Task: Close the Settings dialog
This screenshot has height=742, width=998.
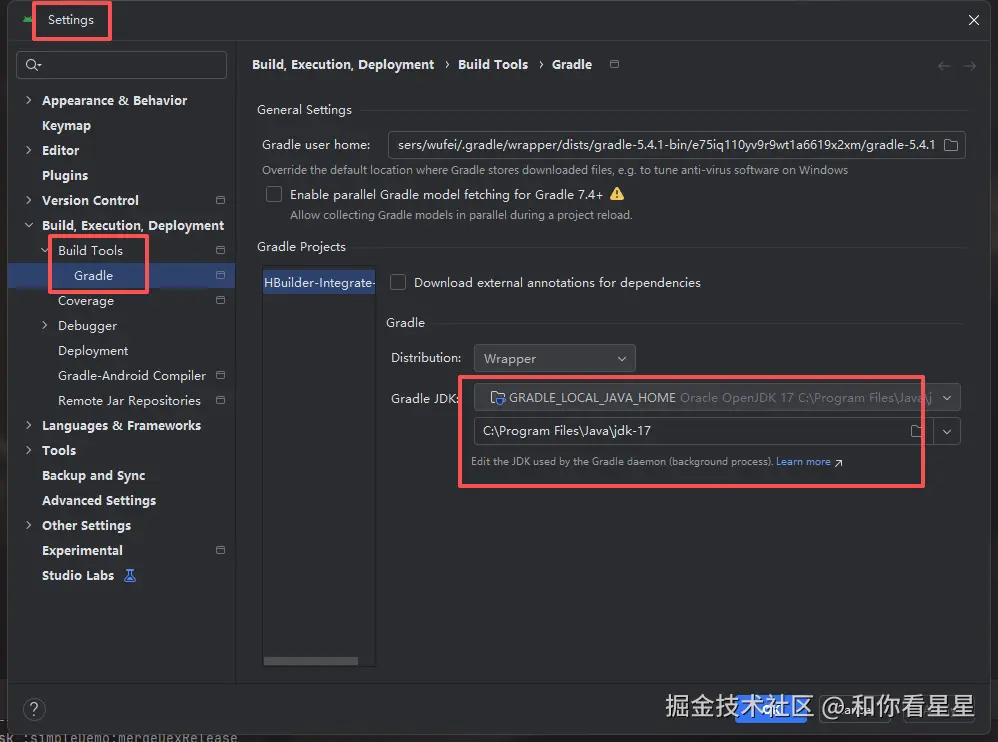Action: (974, 20)
